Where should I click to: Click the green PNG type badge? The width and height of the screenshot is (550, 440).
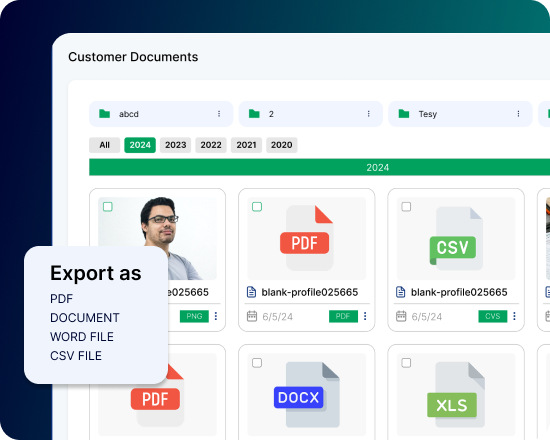[x=194, y=316]
